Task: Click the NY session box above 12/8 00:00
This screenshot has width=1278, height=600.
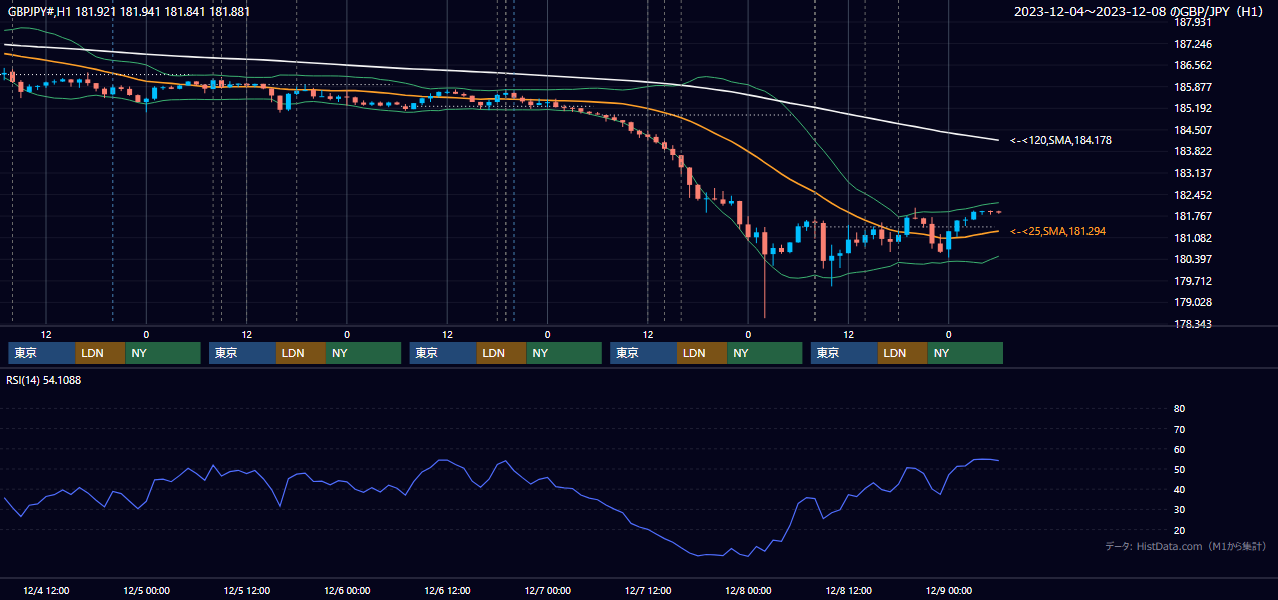Action: click(765, 353)
